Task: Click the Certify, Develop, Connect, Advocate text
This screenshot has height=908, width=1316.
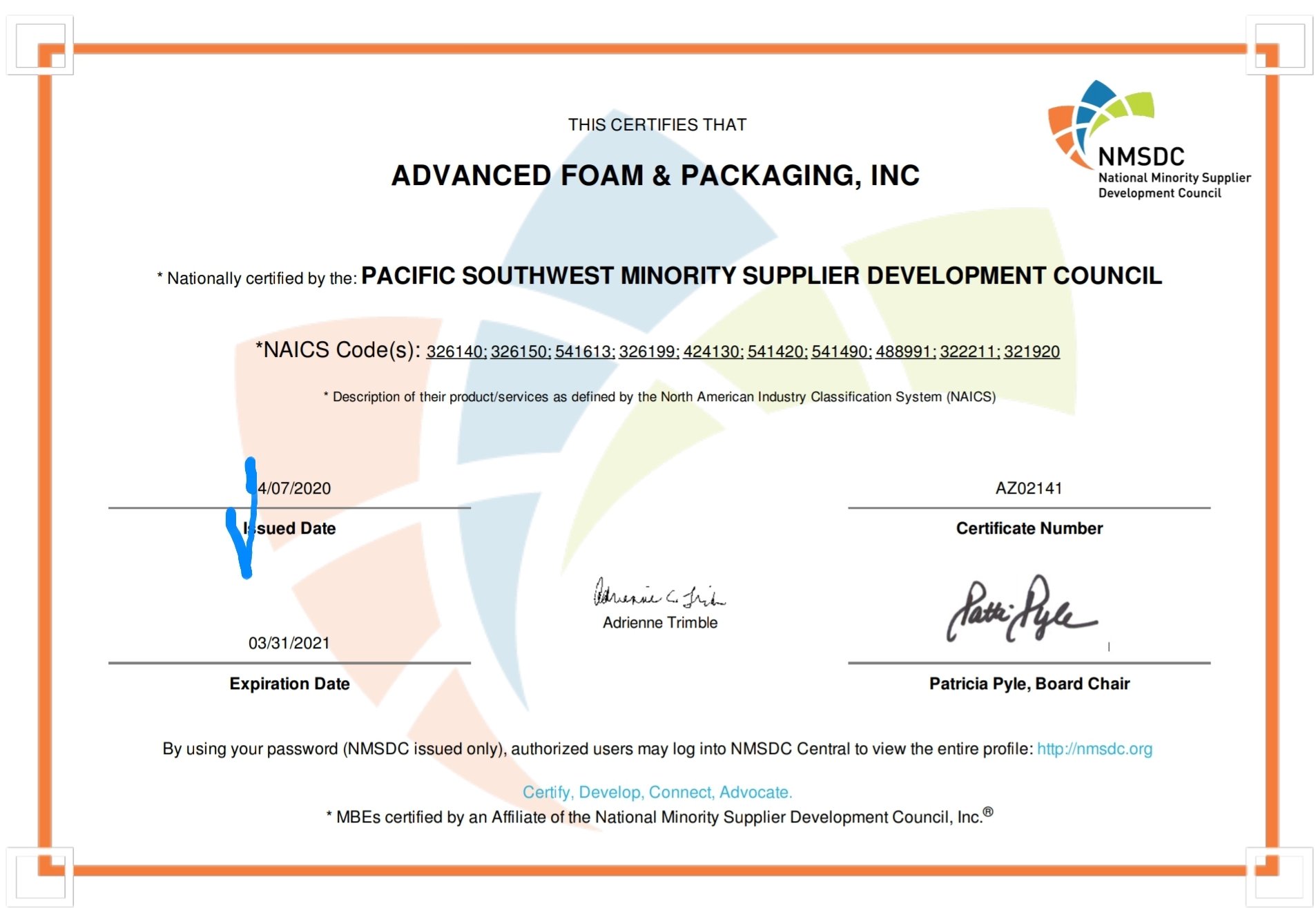Action: click(658, 793)
